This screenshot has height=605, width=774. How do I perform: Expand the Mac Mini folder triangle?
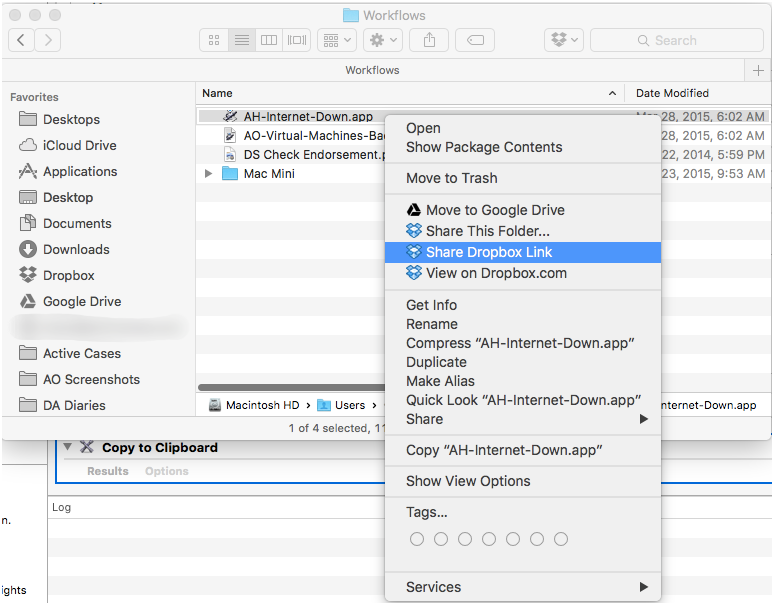point(208,174)
